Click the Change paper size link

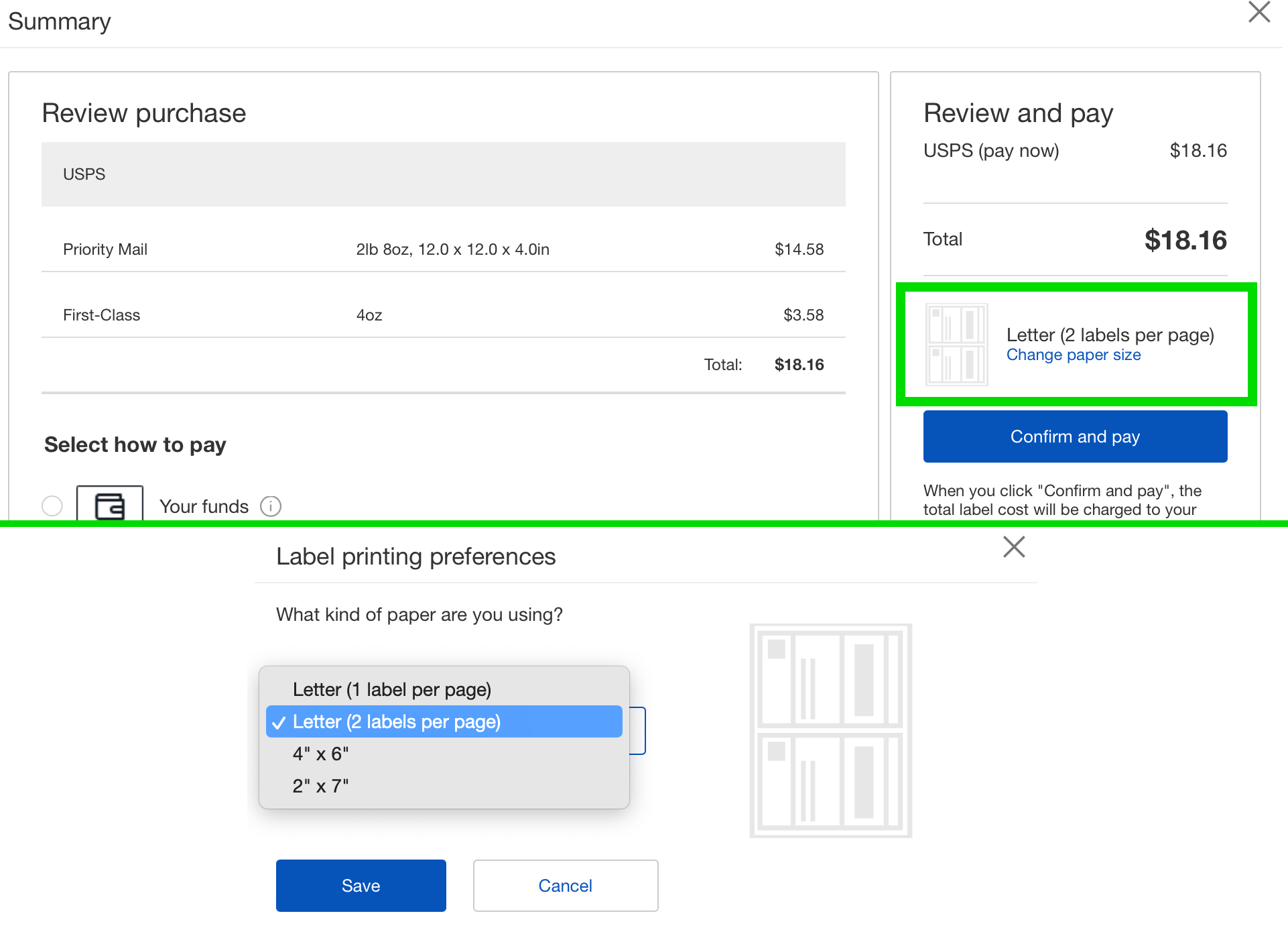1073,355
